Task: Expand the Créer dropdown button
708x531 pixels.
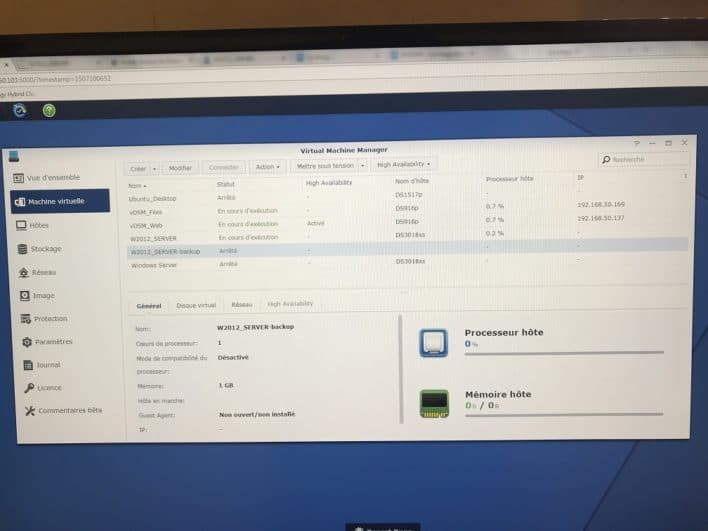Action: click(x=140, y=168)
